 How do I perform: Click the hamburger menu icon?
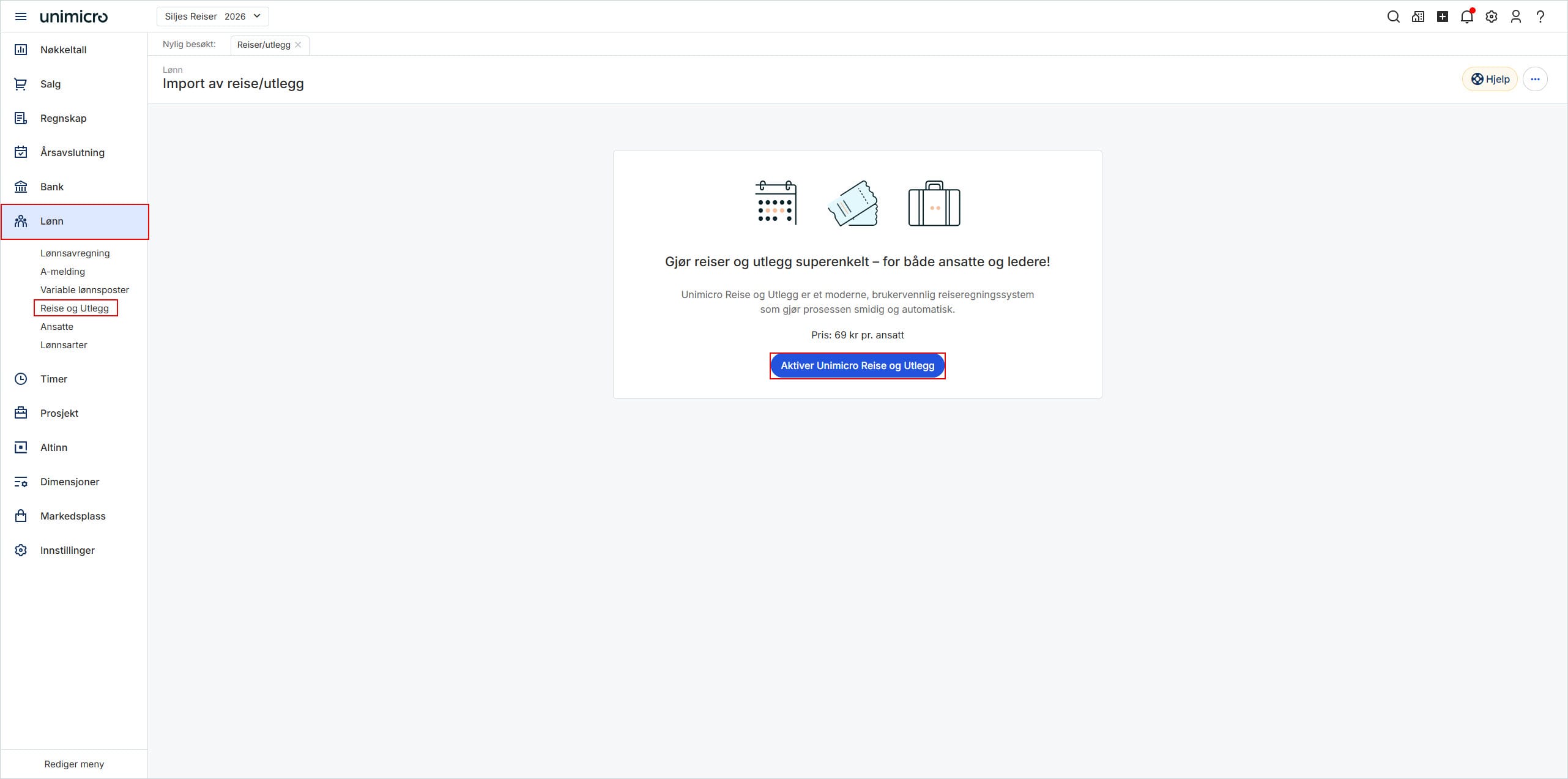click(x=21, y=17)
